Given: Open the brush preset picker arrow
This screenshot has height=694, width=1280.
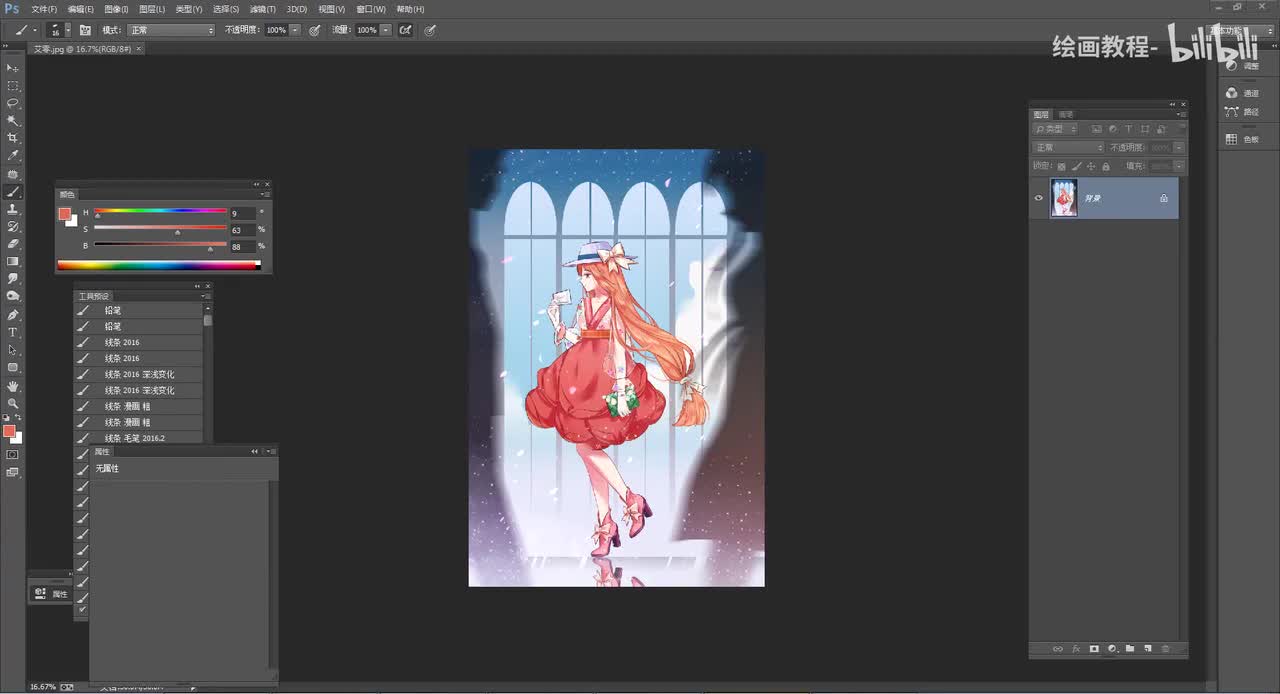Looking at the screenshot, I should click(x=68, y=30).
